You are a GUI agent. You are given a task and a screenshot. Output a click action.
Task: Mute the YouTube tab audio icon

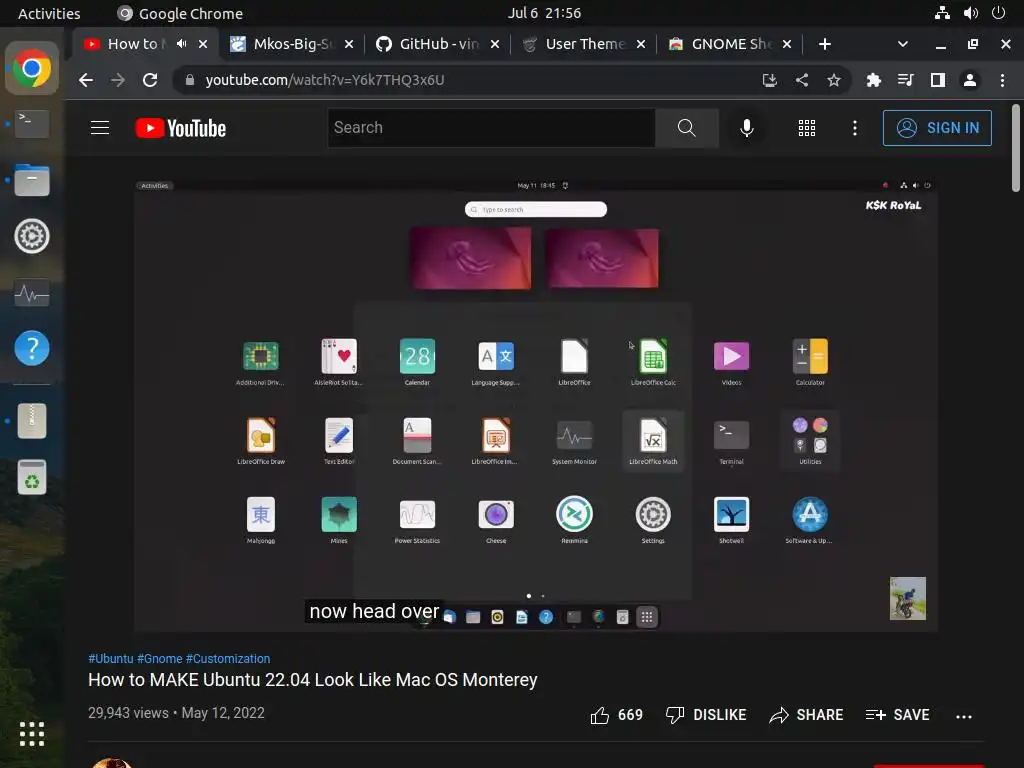click(x=182, y=44)
